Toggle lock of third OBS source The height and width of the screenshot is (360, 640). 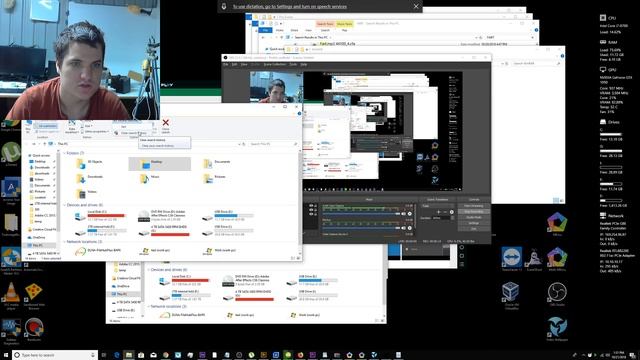pyautogui.click(x=316, y=214)
